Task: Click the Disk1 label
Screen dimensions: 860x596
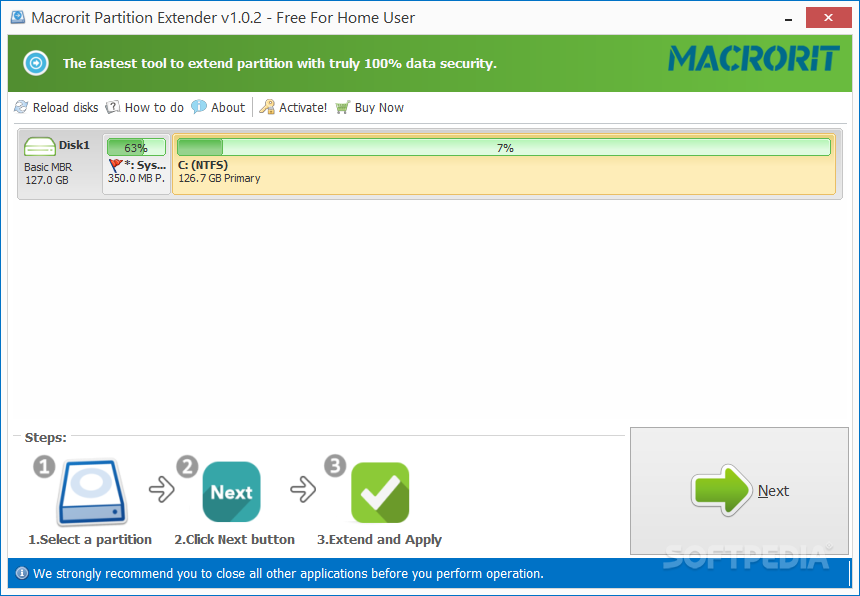Action: click(74, 145)
